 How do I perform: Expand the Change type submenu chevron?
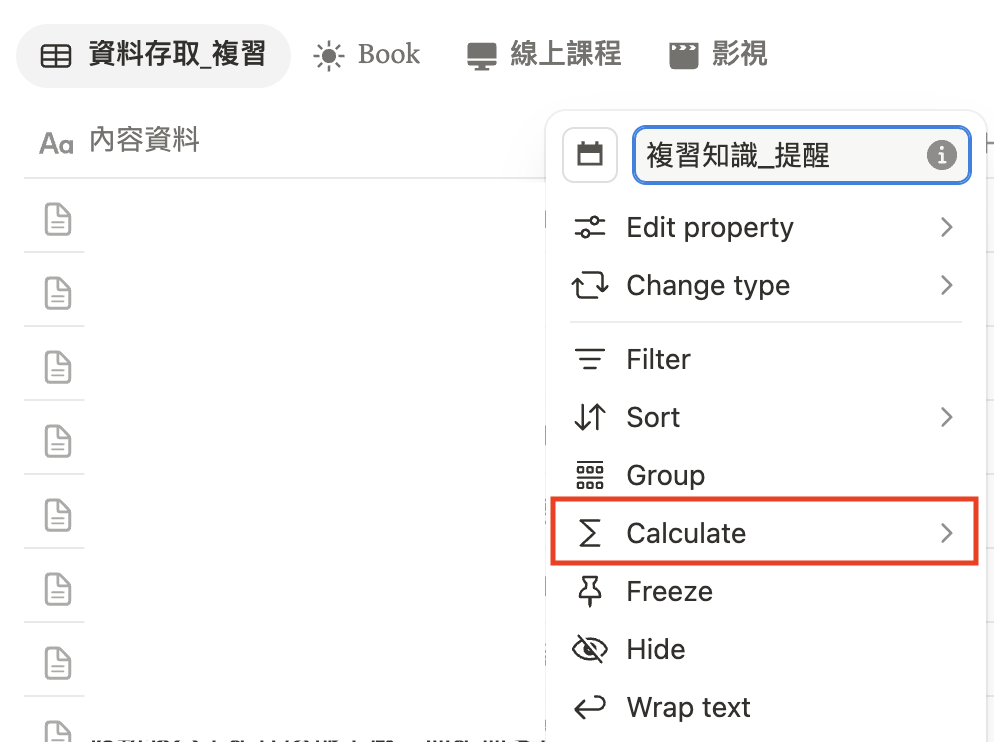[946, 286]
